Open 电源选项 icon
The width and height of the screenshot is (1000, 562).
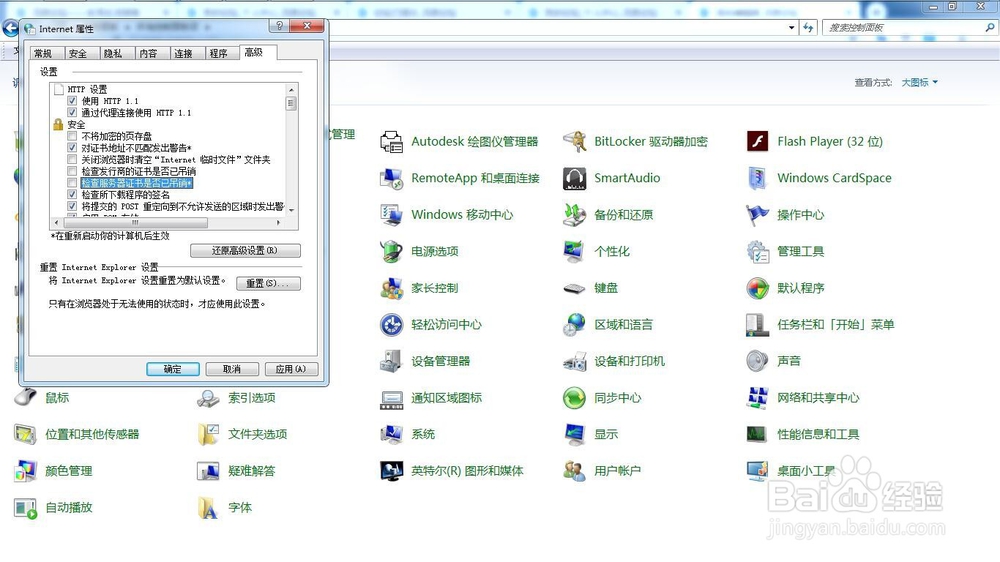pyautogui.click(x=391, y=251)
